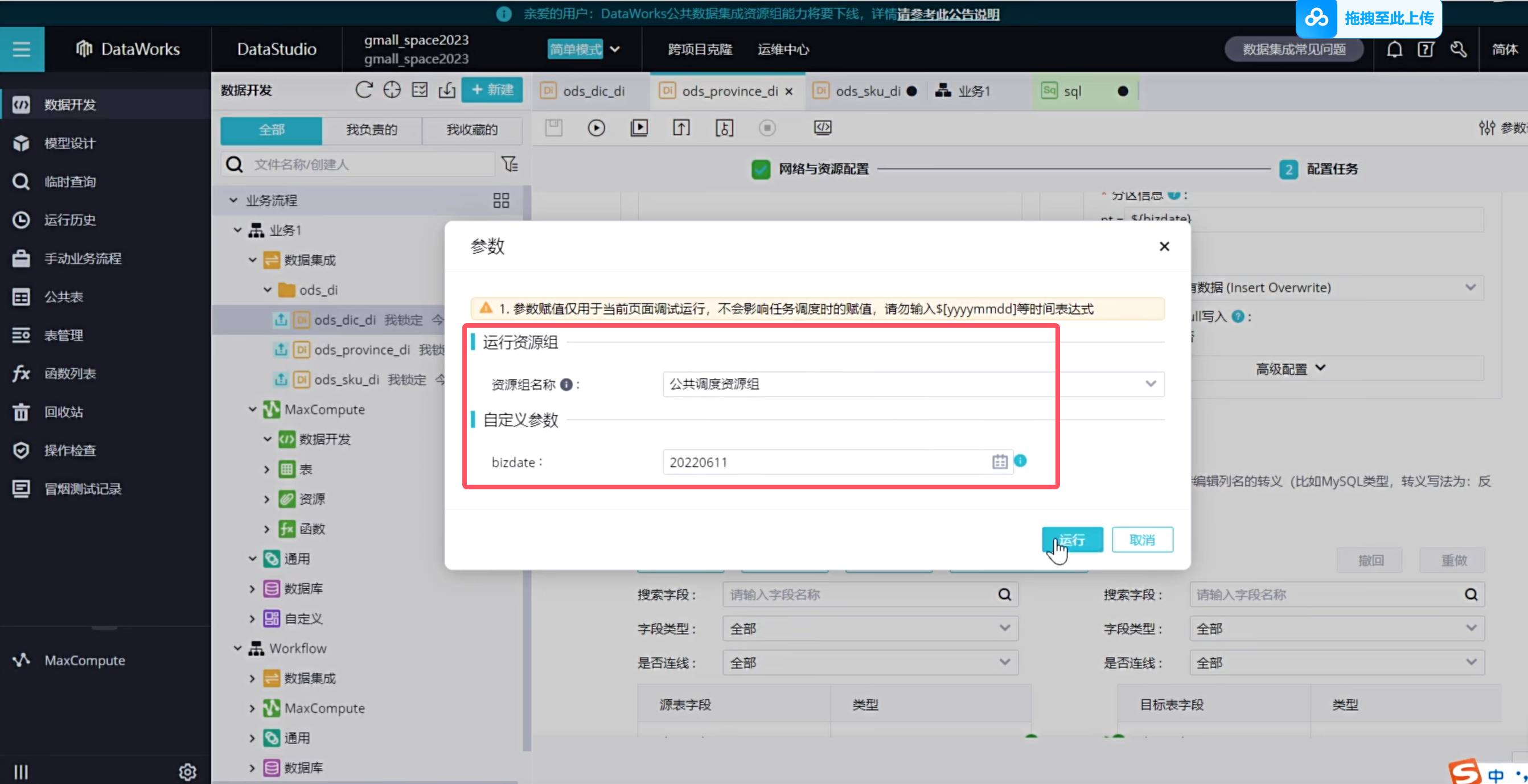Click the 取消 button in dialog

(1142, 539)
